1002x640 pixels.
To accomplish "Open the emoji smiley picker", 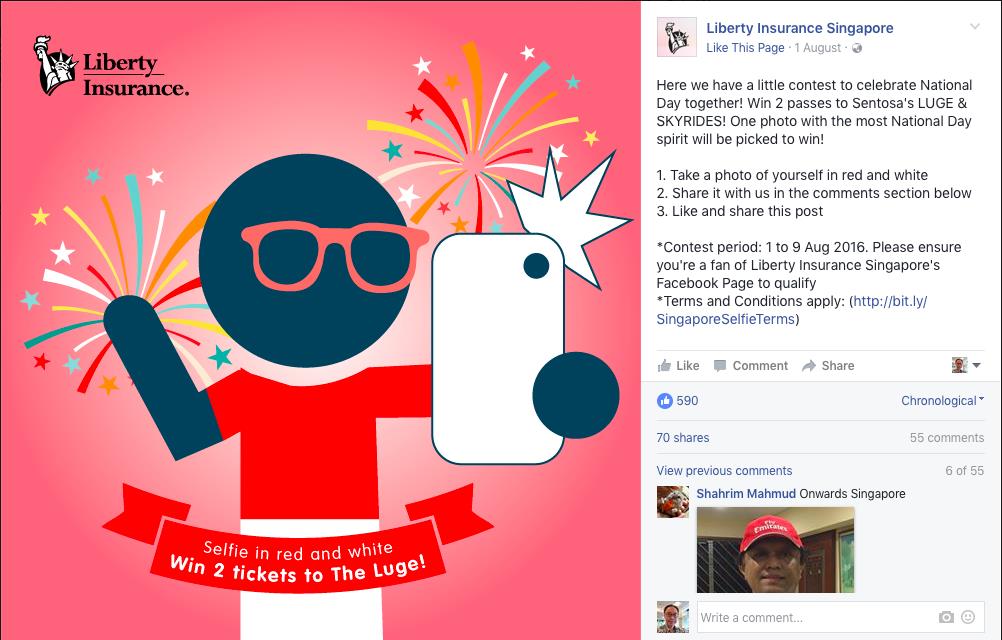I will [x=968, y=617].
